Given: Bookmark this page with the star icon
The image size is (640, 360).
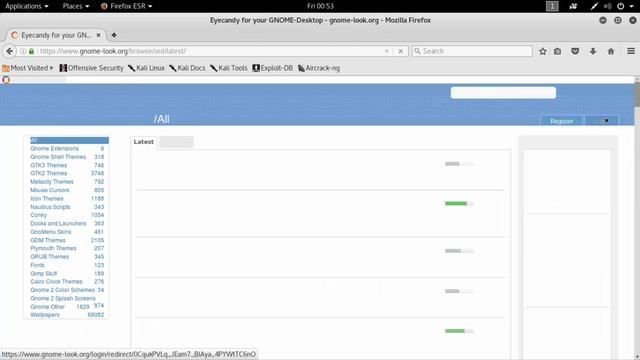Looking at the screenshot, I should tap(542, 51).
